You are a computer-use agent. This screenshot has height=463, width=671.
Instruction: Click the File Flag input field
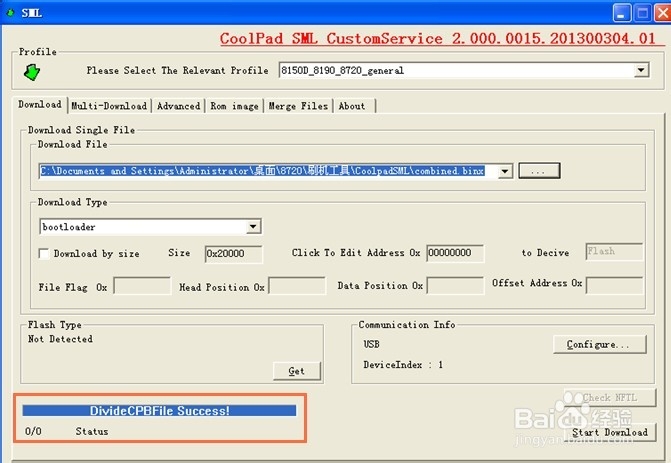(142, 286)
